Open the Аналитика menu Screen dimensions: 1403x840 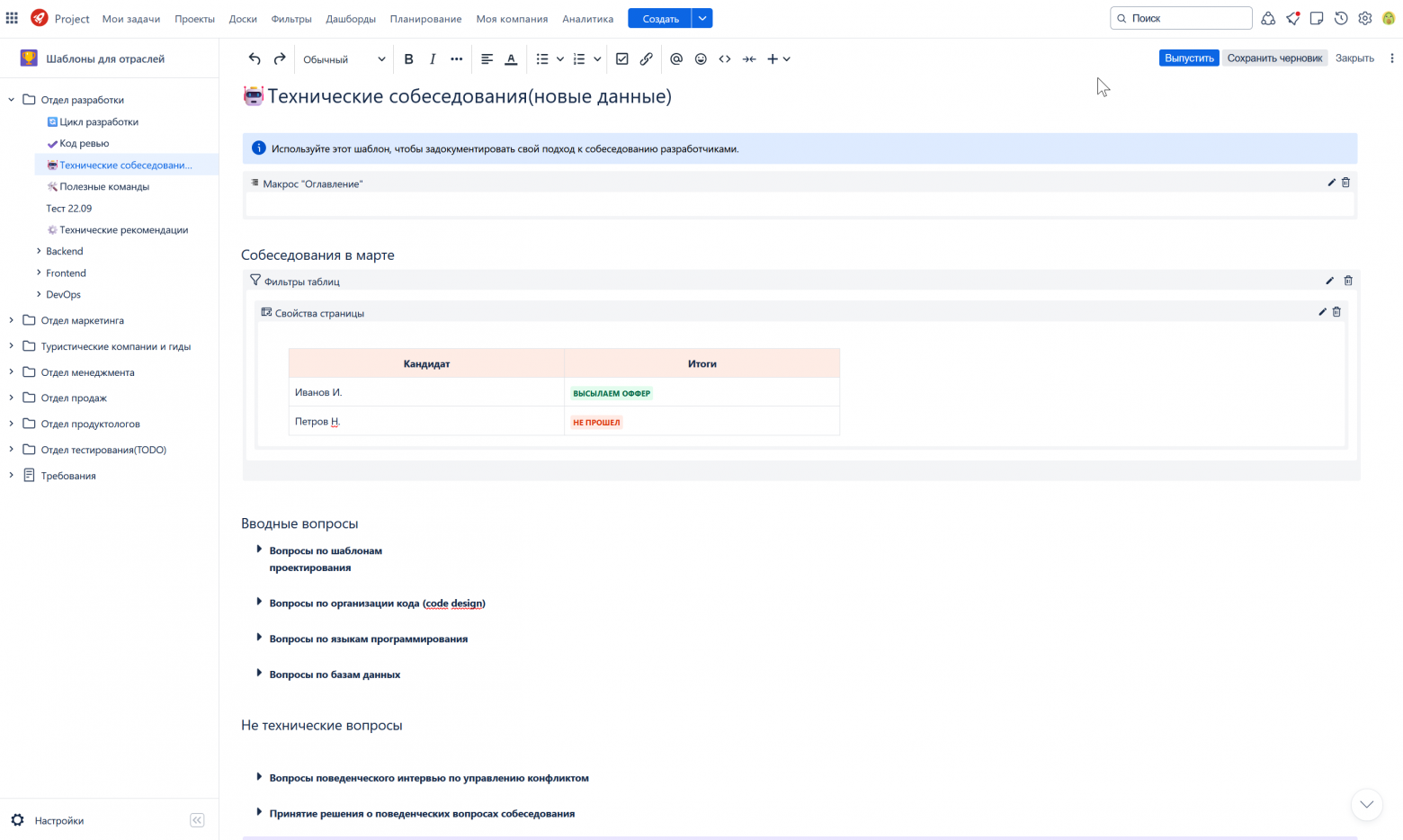click(588, 19)
